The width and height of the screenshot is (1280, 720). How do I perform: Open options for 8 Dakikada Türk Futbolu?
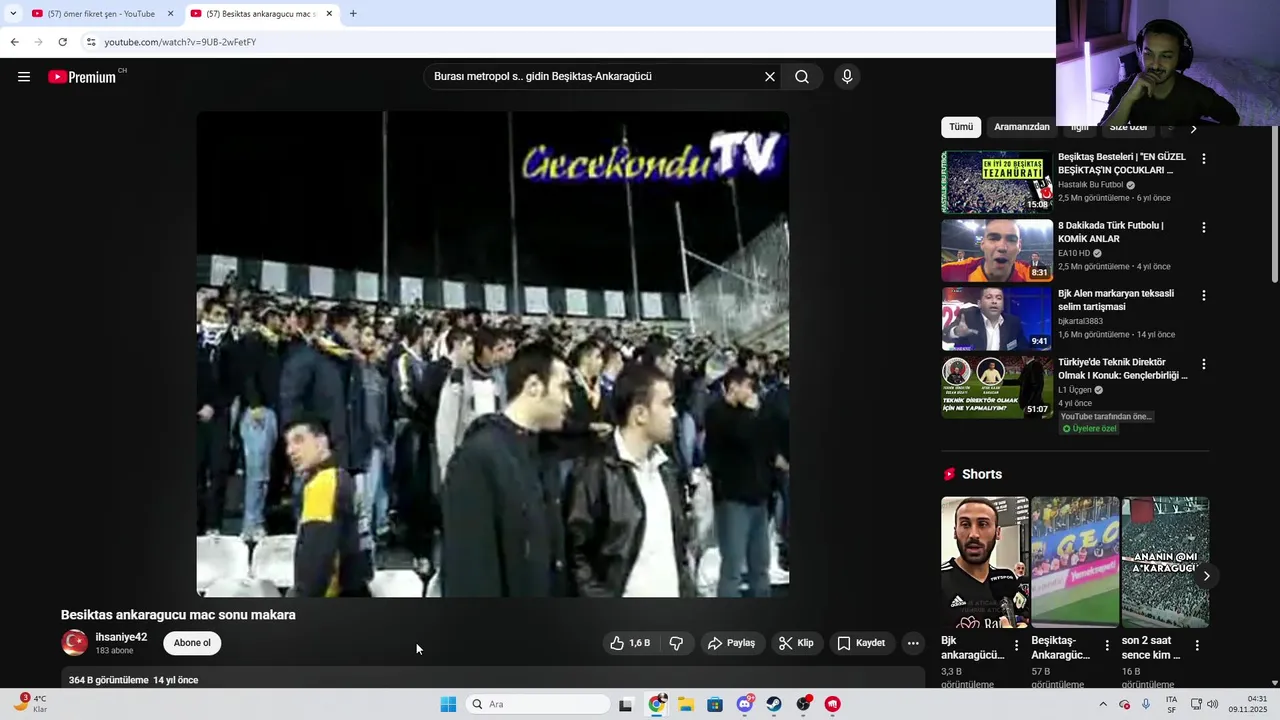(x=1203, y=227)
